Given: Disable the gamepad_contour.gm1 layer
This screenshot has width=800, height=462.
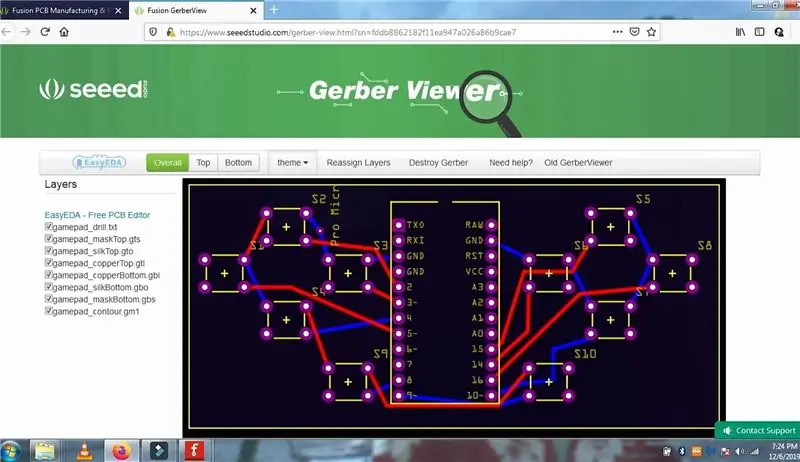Looking at the screenshot, I should (x=48, y=311).
